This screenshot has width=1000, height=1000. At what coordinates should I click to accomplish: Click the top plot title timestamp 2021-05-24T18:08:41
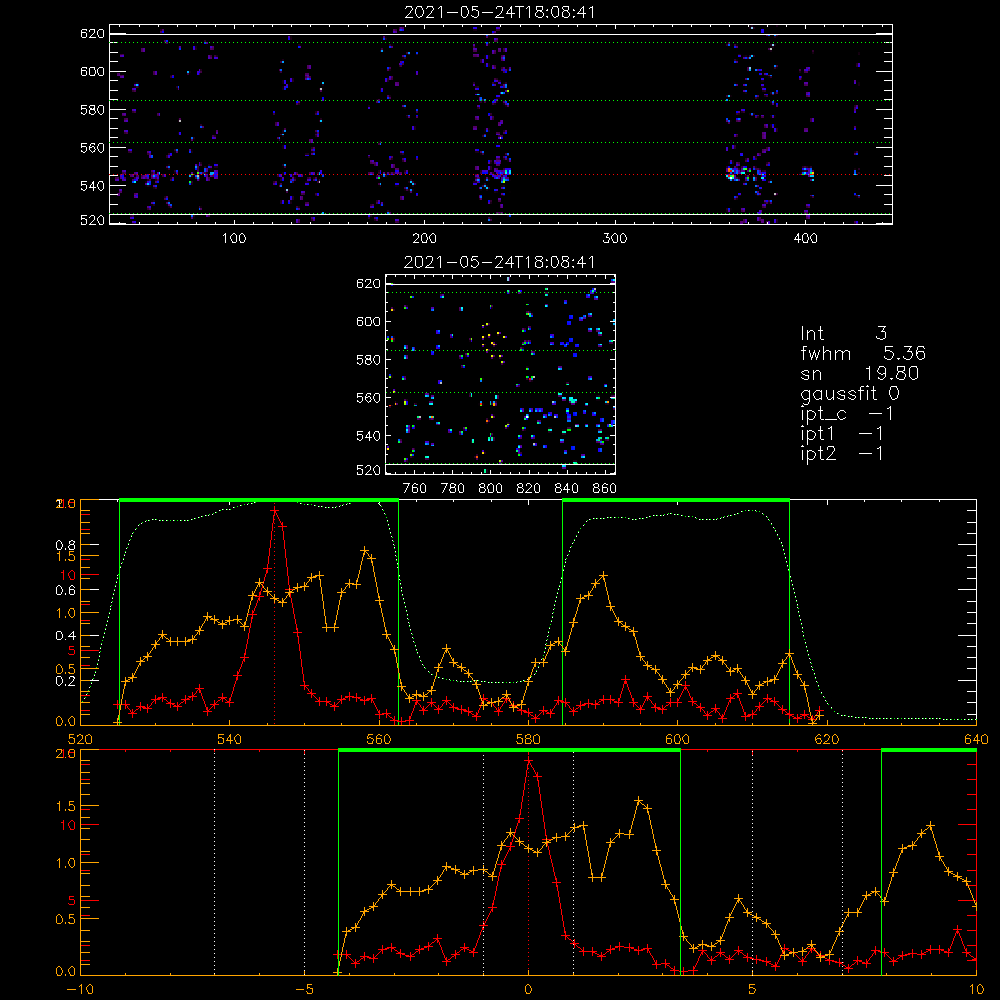point(500,12)
